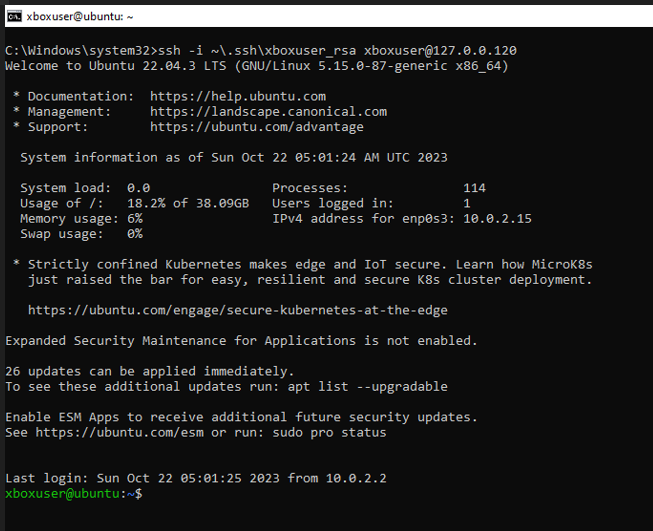This screenshot has width=653, height=531.
Task: Open the secure-kubernetes-at-the-edge URL
Action: point(237,310)
